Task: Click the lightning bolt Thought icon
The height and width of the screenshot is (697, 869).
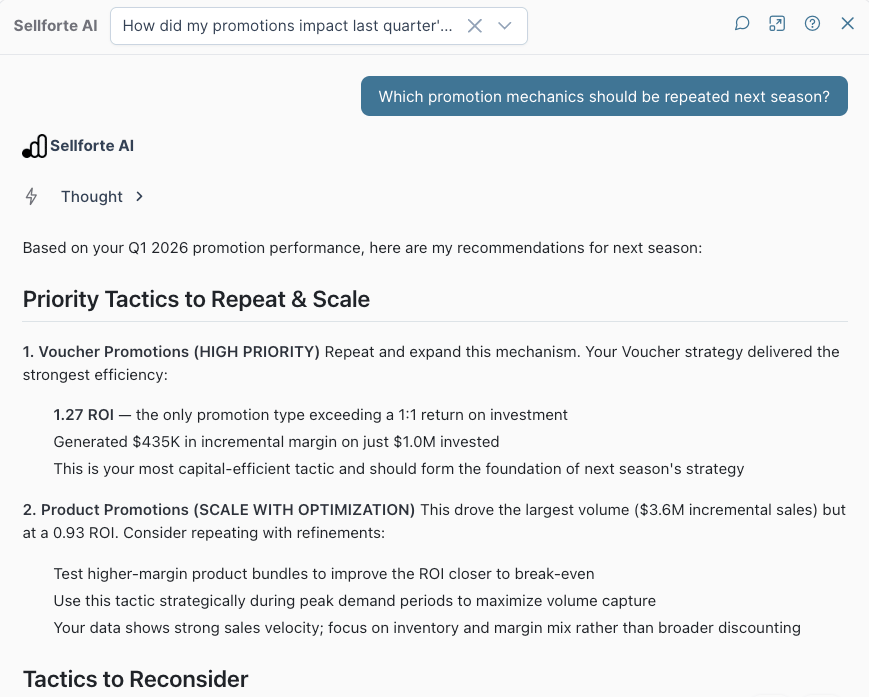Action: (32, 197)
